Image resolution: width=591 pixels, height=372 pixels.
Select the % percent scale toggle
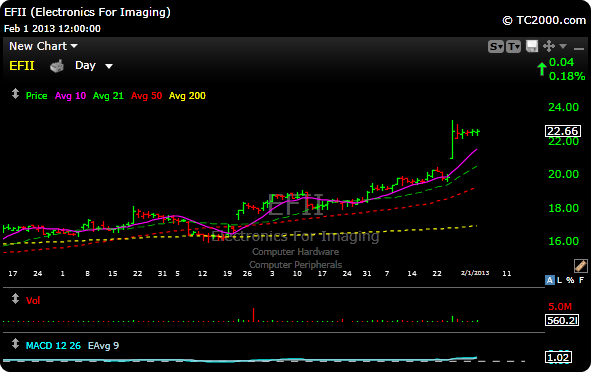(x=570, y=280)
